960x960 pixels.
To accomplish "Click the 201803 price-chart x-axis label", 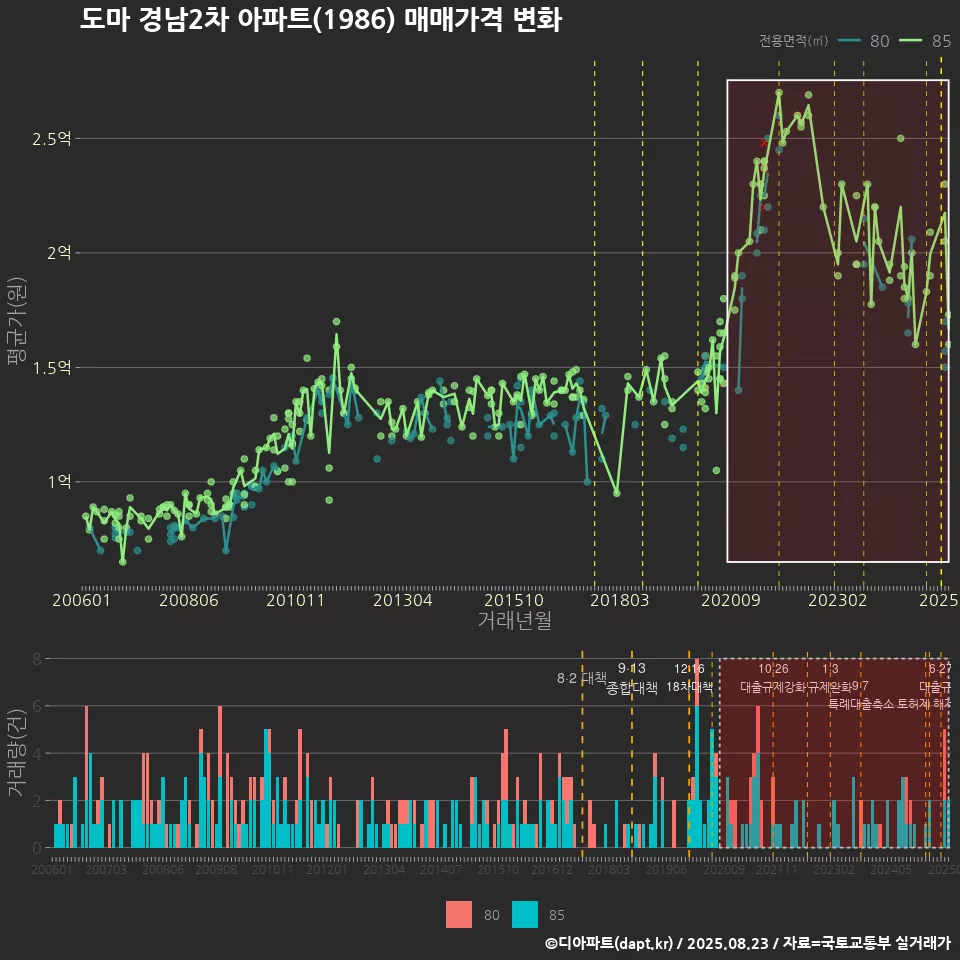I will point(620,600).
